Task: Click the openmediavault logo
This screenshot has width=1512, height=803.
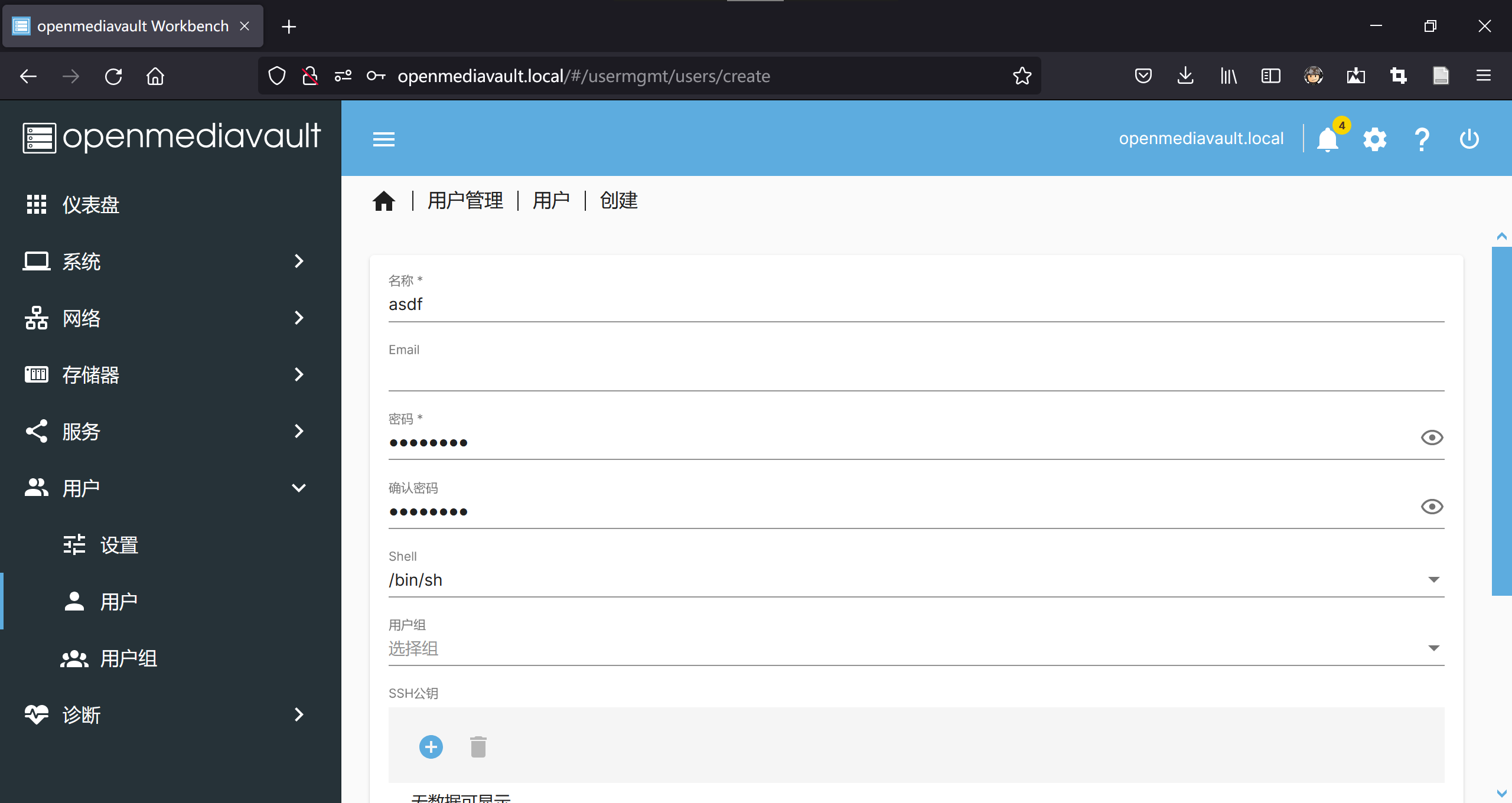Action: (171, 137)
